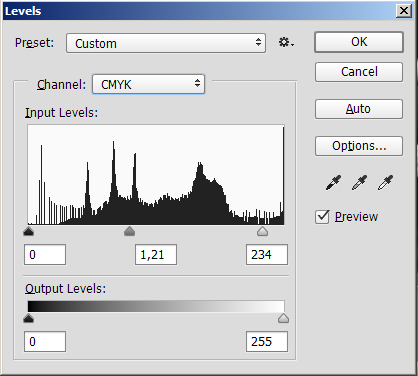Click the output highlights white slider

[283, 318]
